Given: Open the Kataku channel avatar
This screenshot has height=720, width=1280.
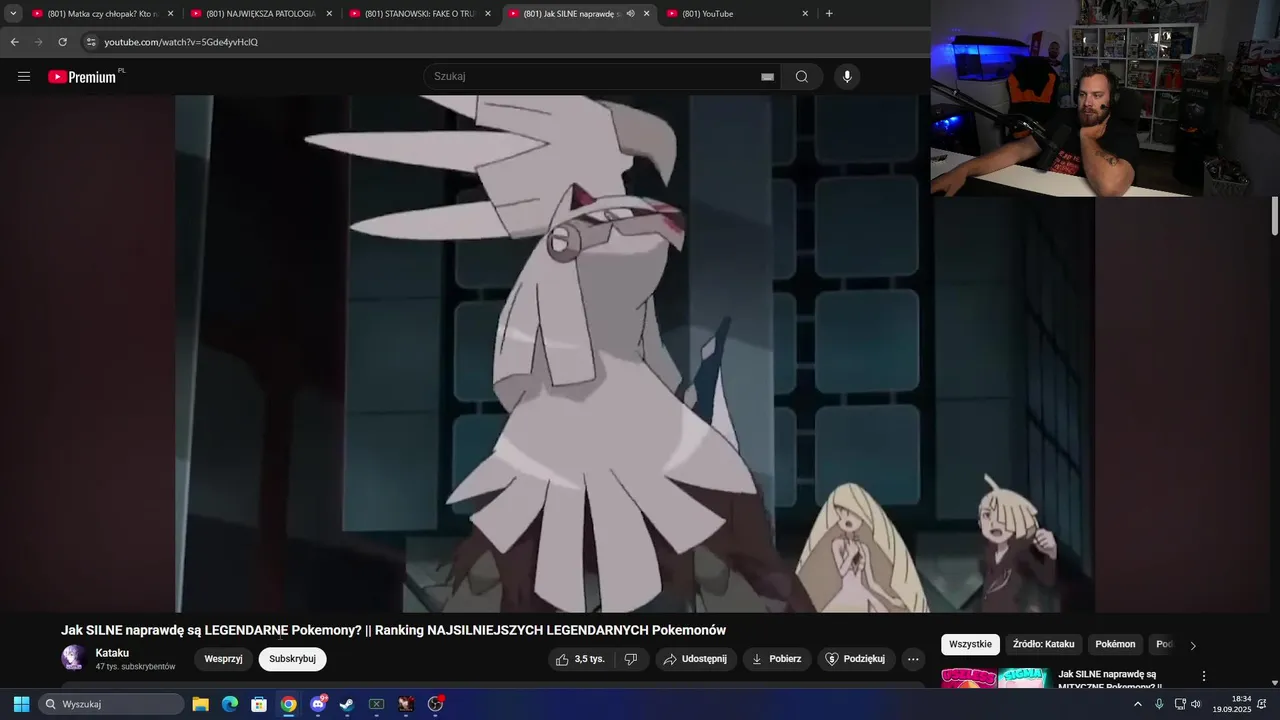Looking at the screenshot, I should tap(73, 658).
